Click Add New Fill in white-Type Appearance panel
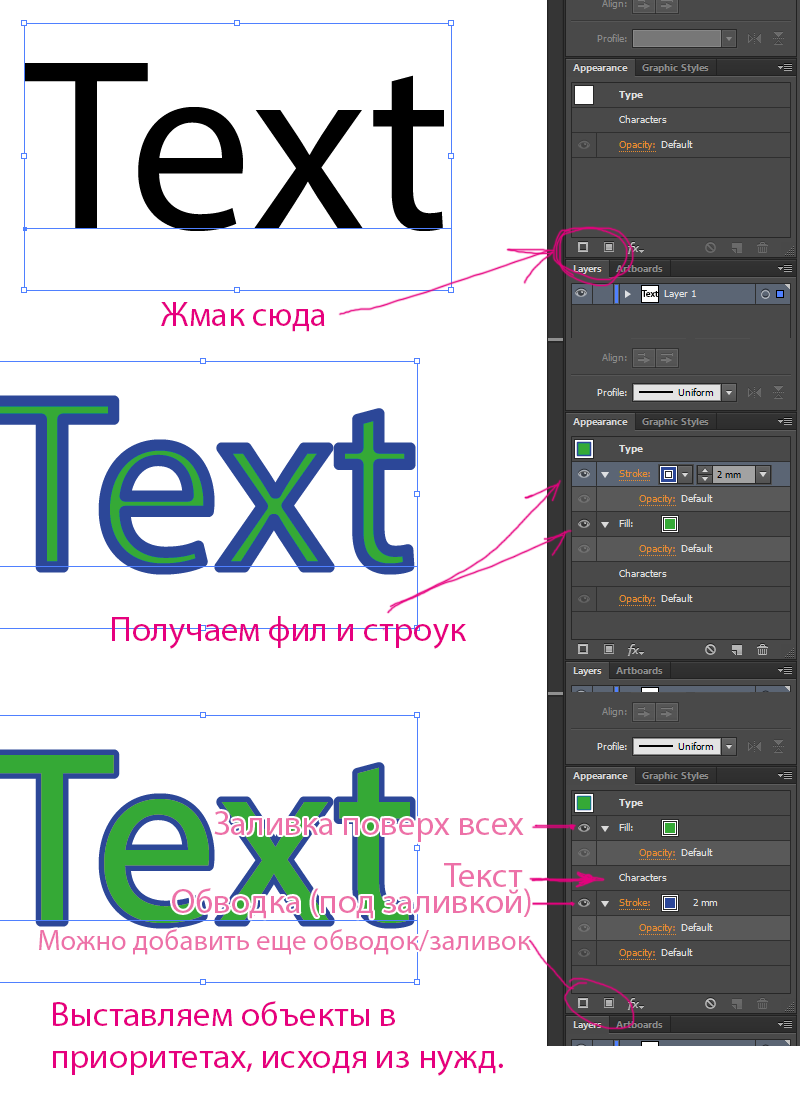 pyautogui.click(x=609, y=247)
